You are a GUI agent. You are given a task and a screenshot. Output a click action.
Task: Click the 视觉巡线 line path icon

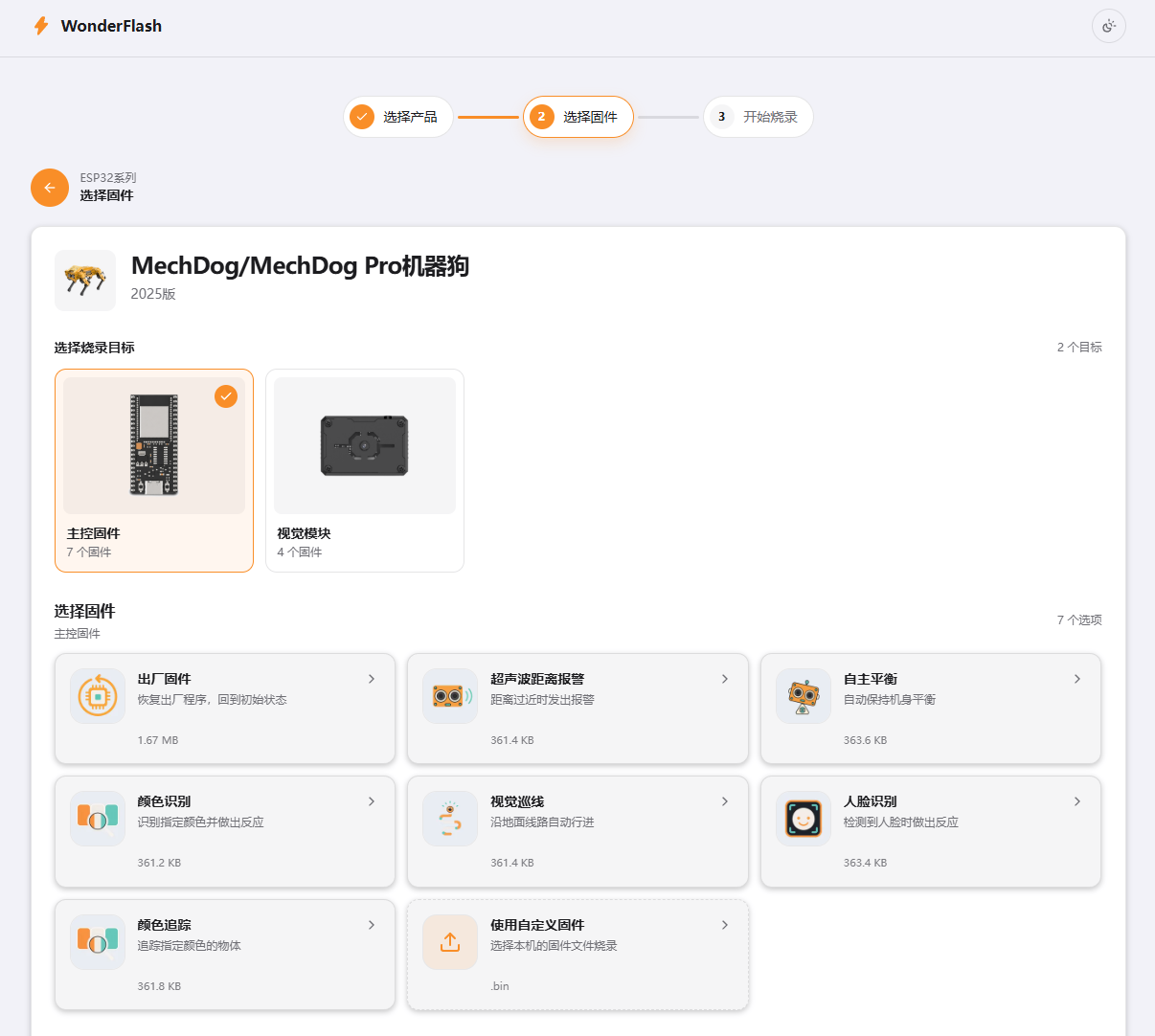pyautogui.click(x=450, y=819)
